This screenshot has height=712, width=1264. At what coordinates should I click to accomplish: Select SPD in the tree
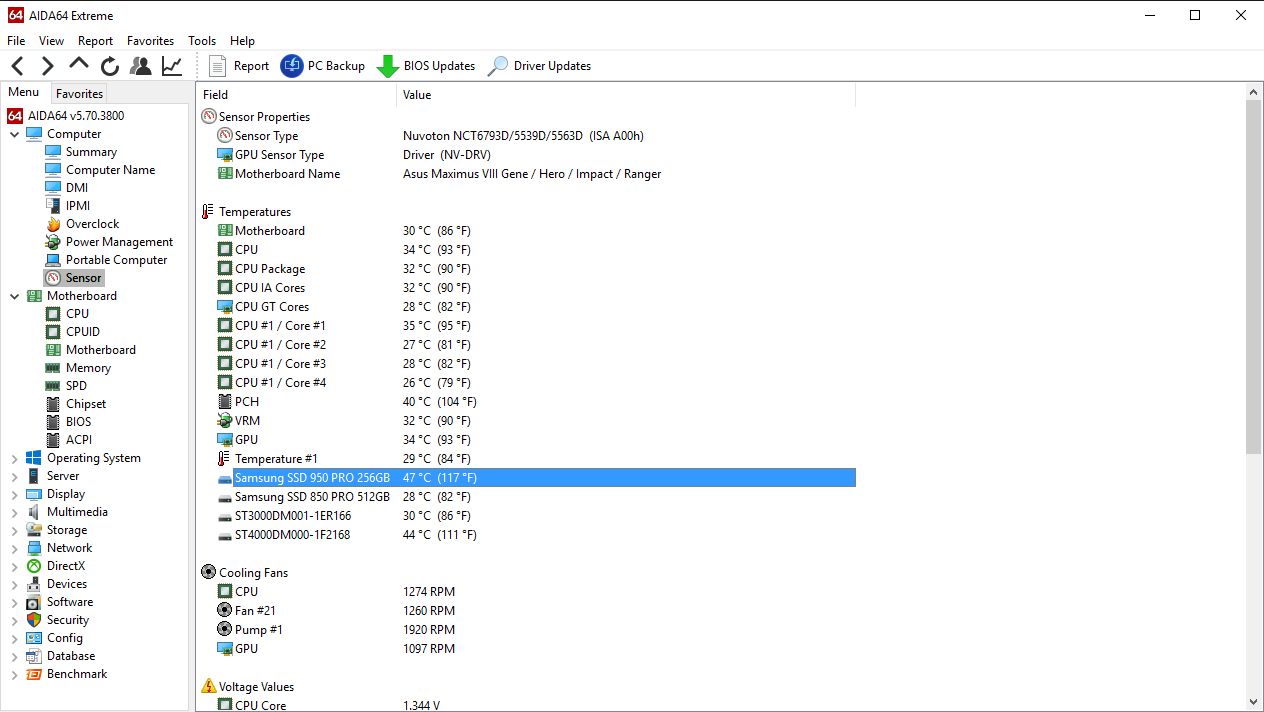76,386
